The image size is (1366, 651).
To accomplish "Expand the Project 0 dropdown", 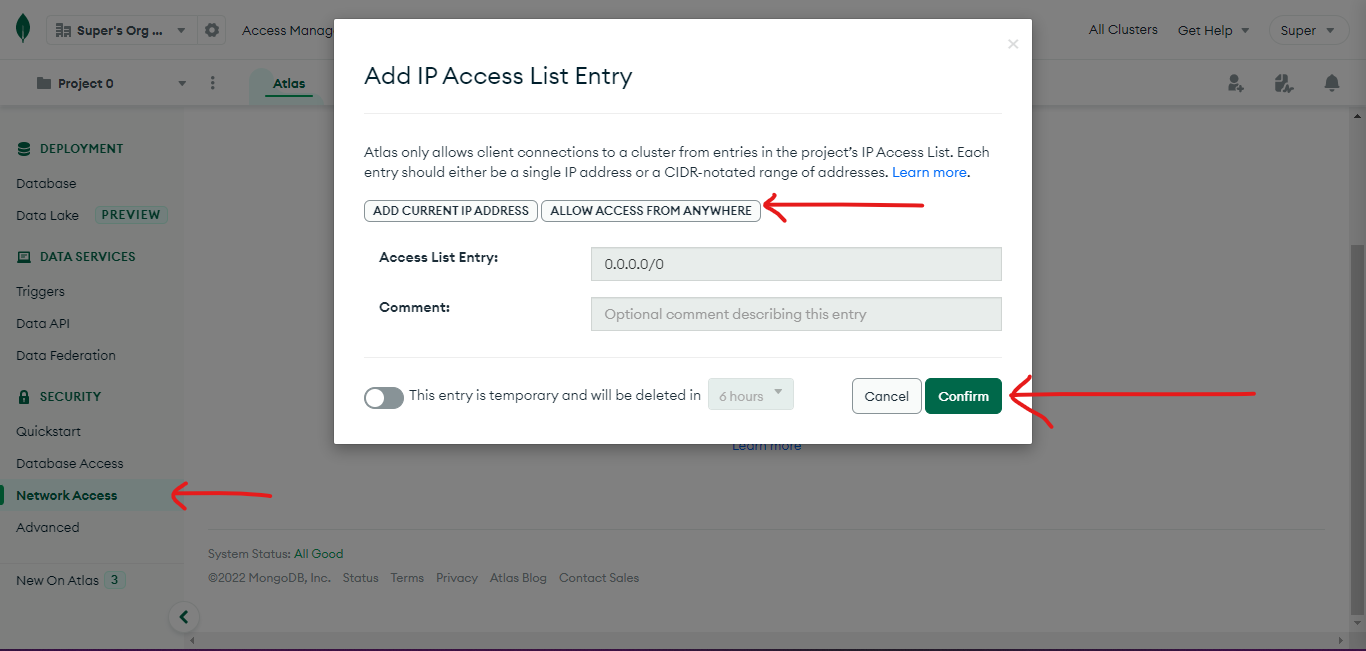I will point(111,83).
